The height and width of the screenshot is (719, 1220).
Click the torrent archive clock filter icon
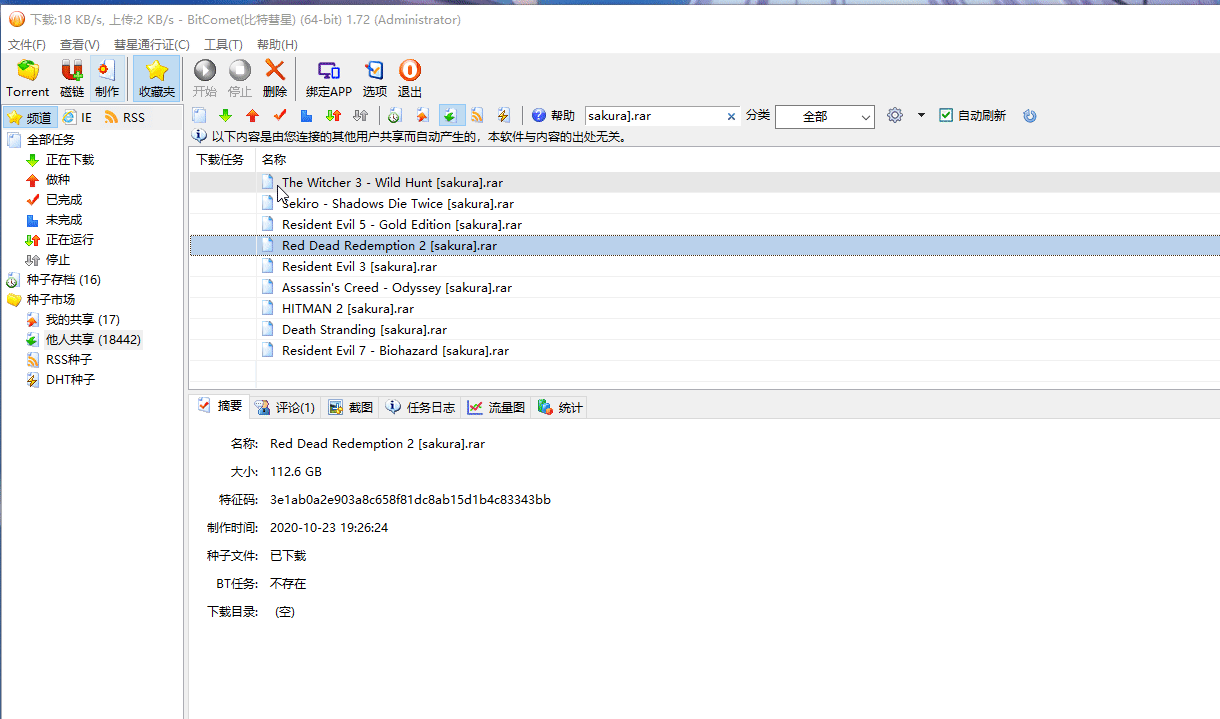click(395, 116)
